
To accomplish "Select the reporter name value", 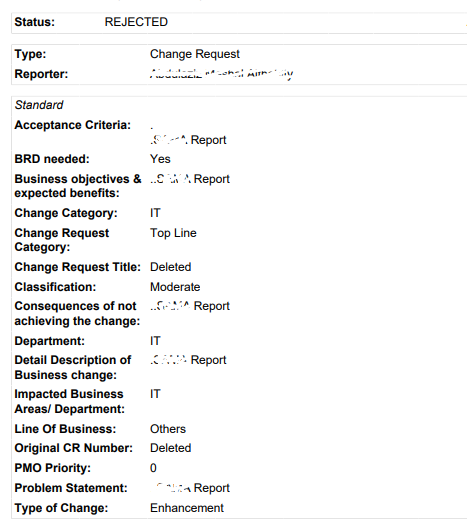I will 221,74.
